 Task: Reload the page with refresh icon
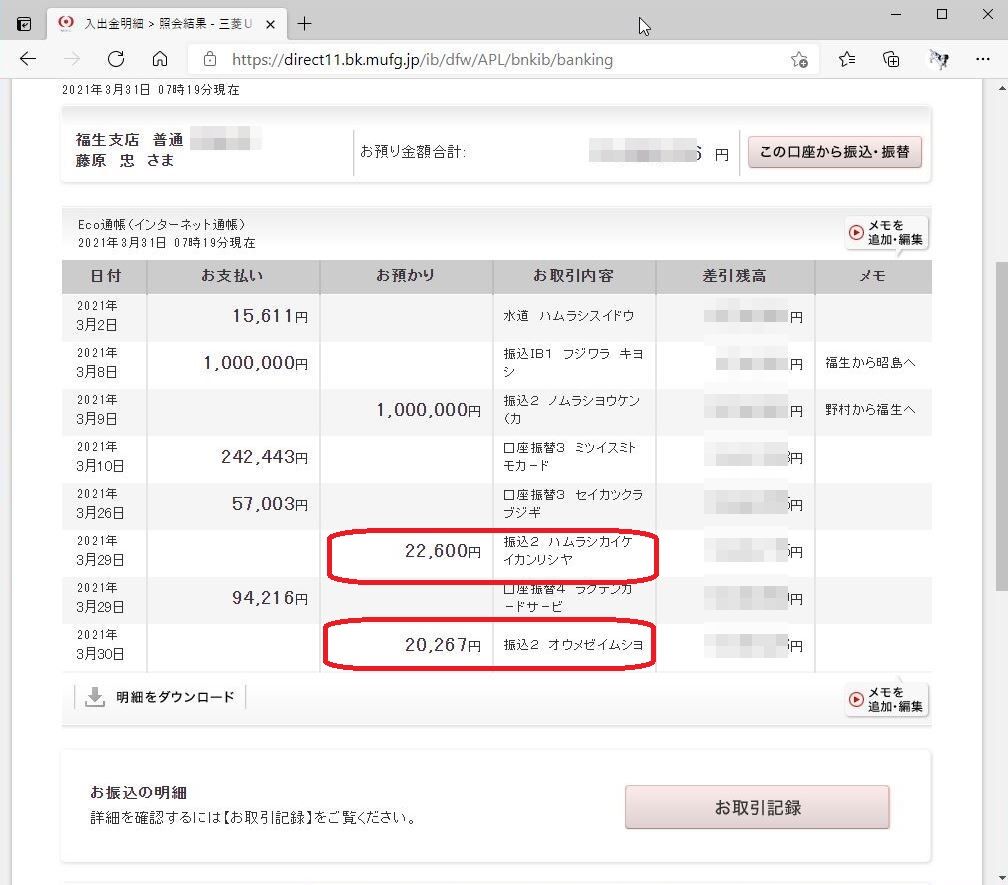[x=116, y=59]
